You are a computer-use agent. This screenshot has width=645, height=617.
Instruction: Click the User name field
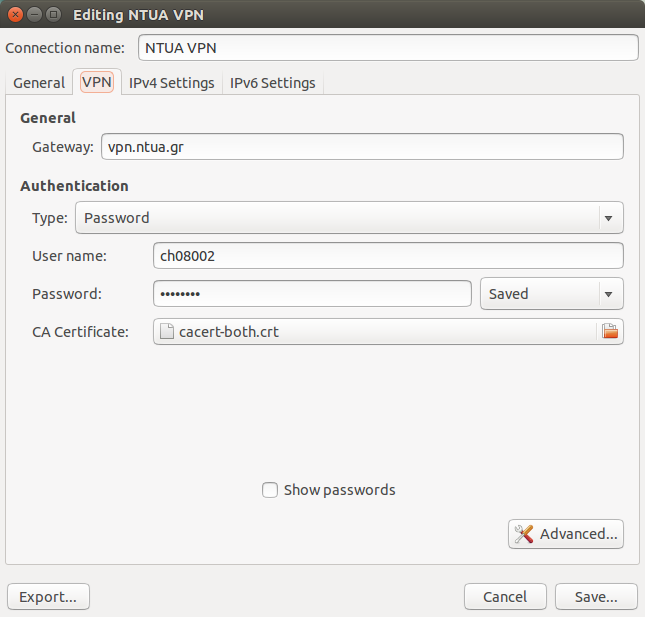(x=388, y=256)
